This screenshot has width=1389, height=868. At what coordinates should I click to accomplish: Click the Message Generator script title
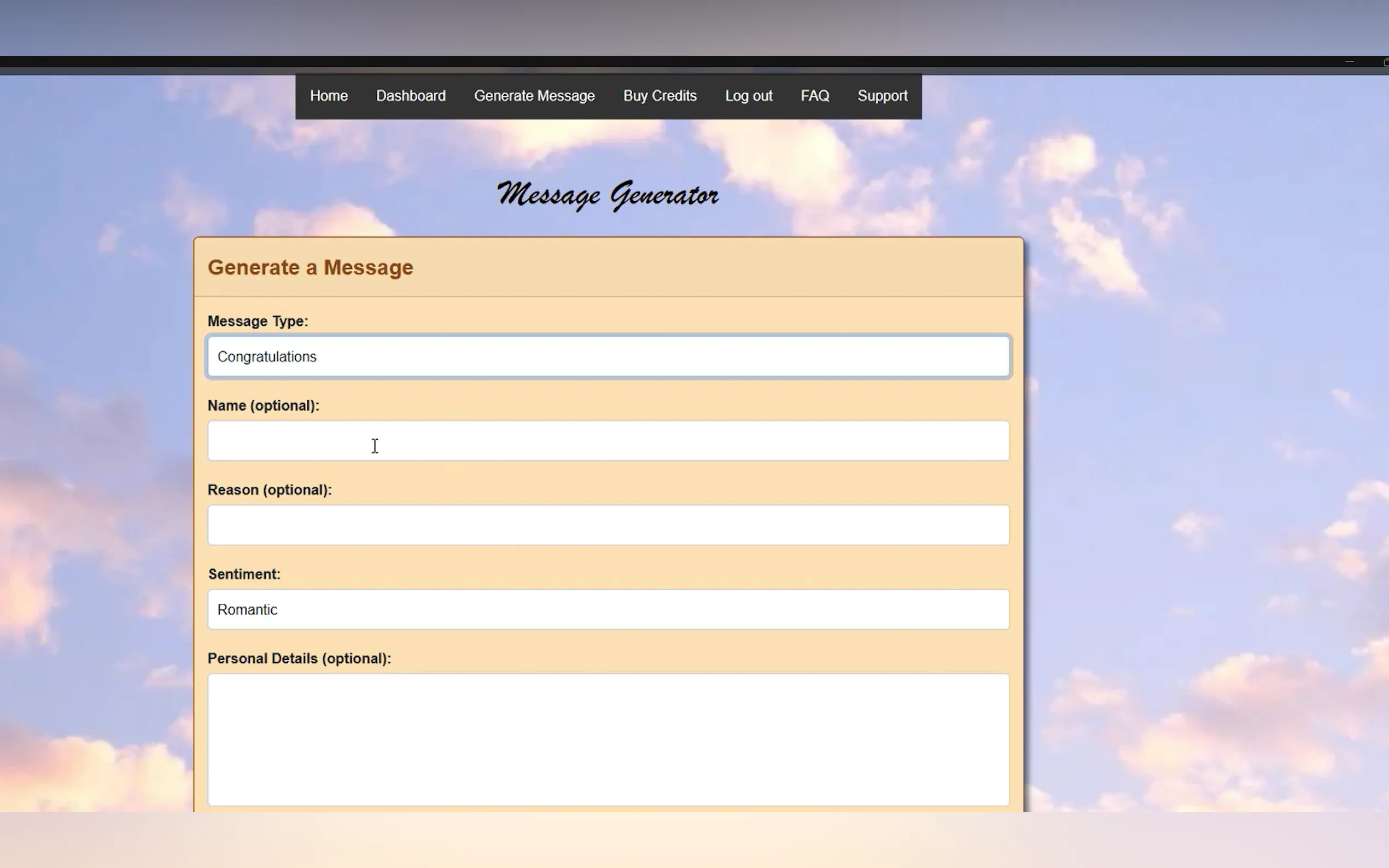tap(608, 195)
